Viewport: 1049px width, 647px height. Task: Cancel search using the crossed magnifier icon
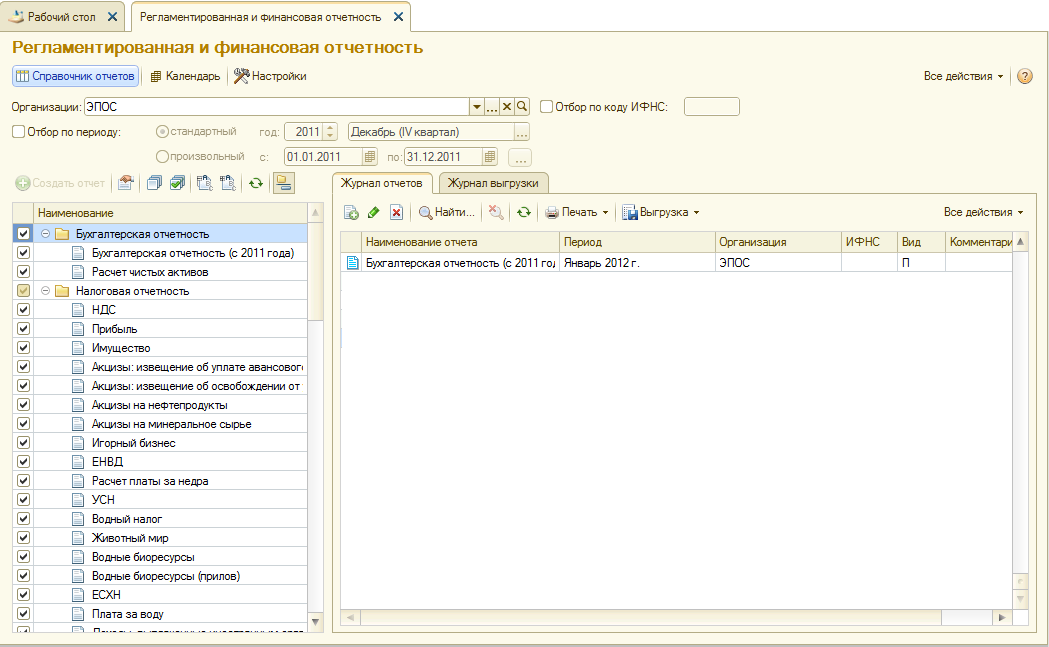[x=496, y=212]
